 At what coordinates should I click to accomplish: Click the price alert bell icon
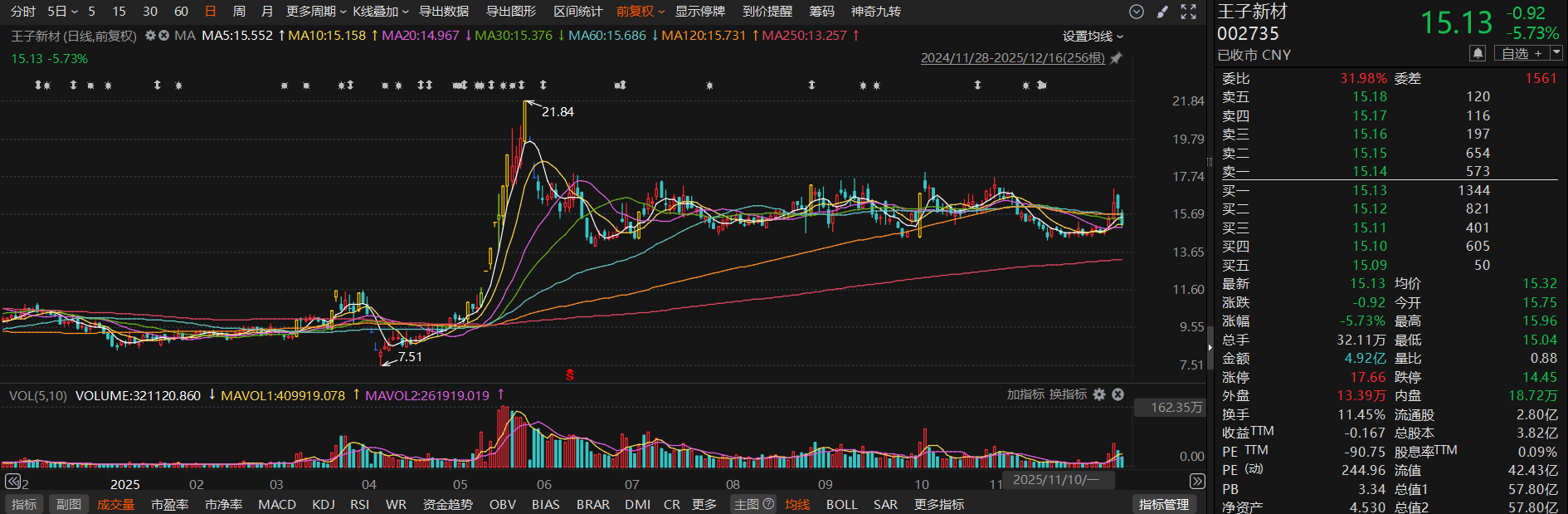tap(1478, 53)
